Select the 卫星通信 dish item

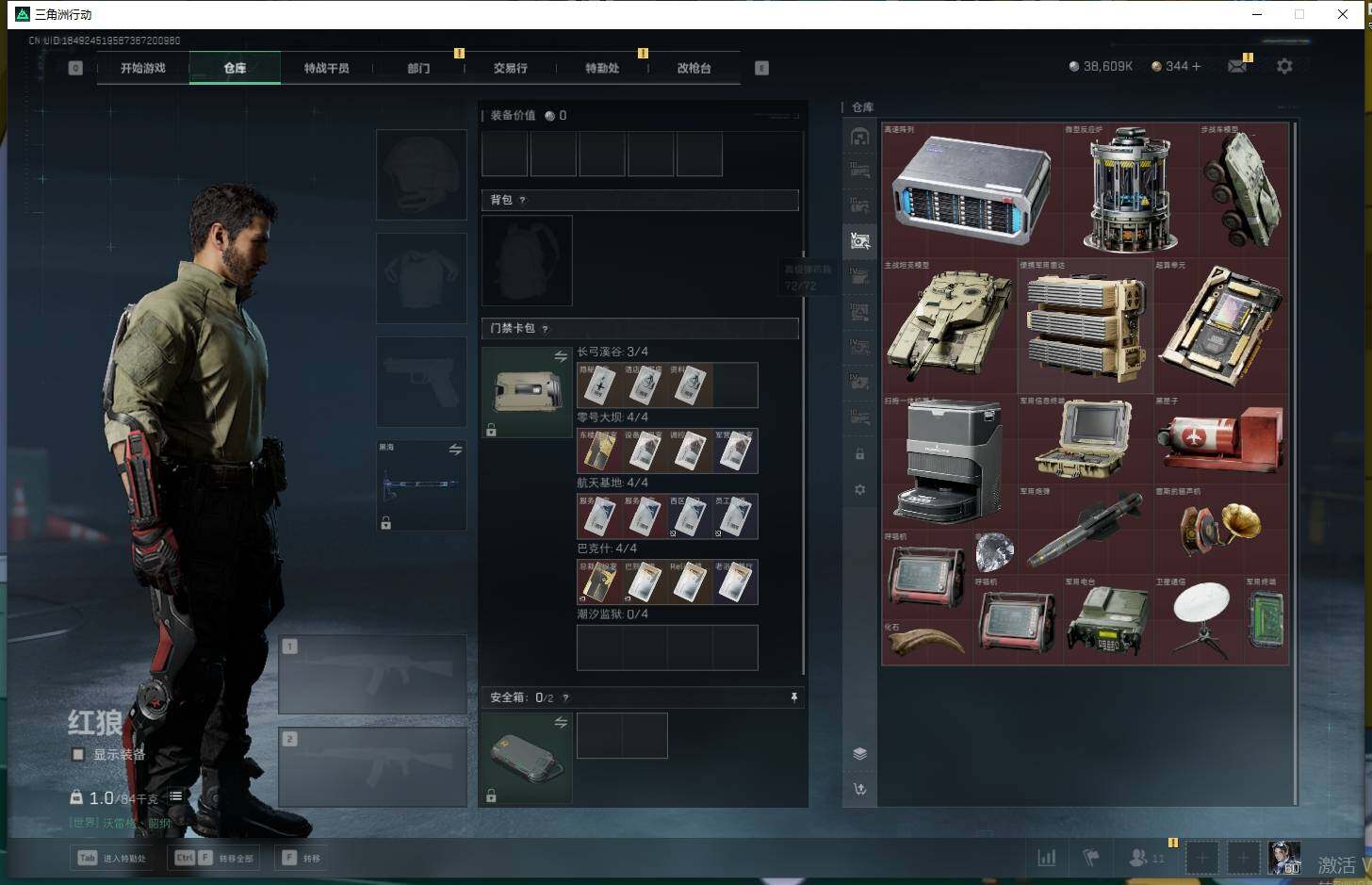(x=1199, y=619)
